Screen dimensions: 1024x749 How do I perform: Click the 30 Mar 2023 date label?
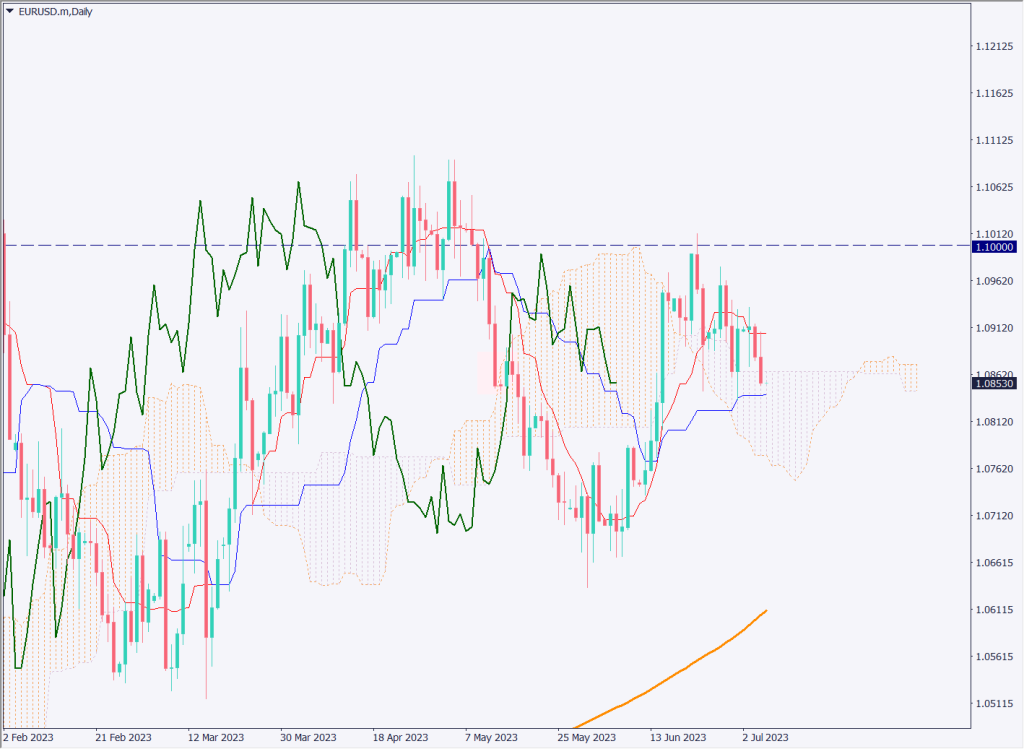pos(308,737)
